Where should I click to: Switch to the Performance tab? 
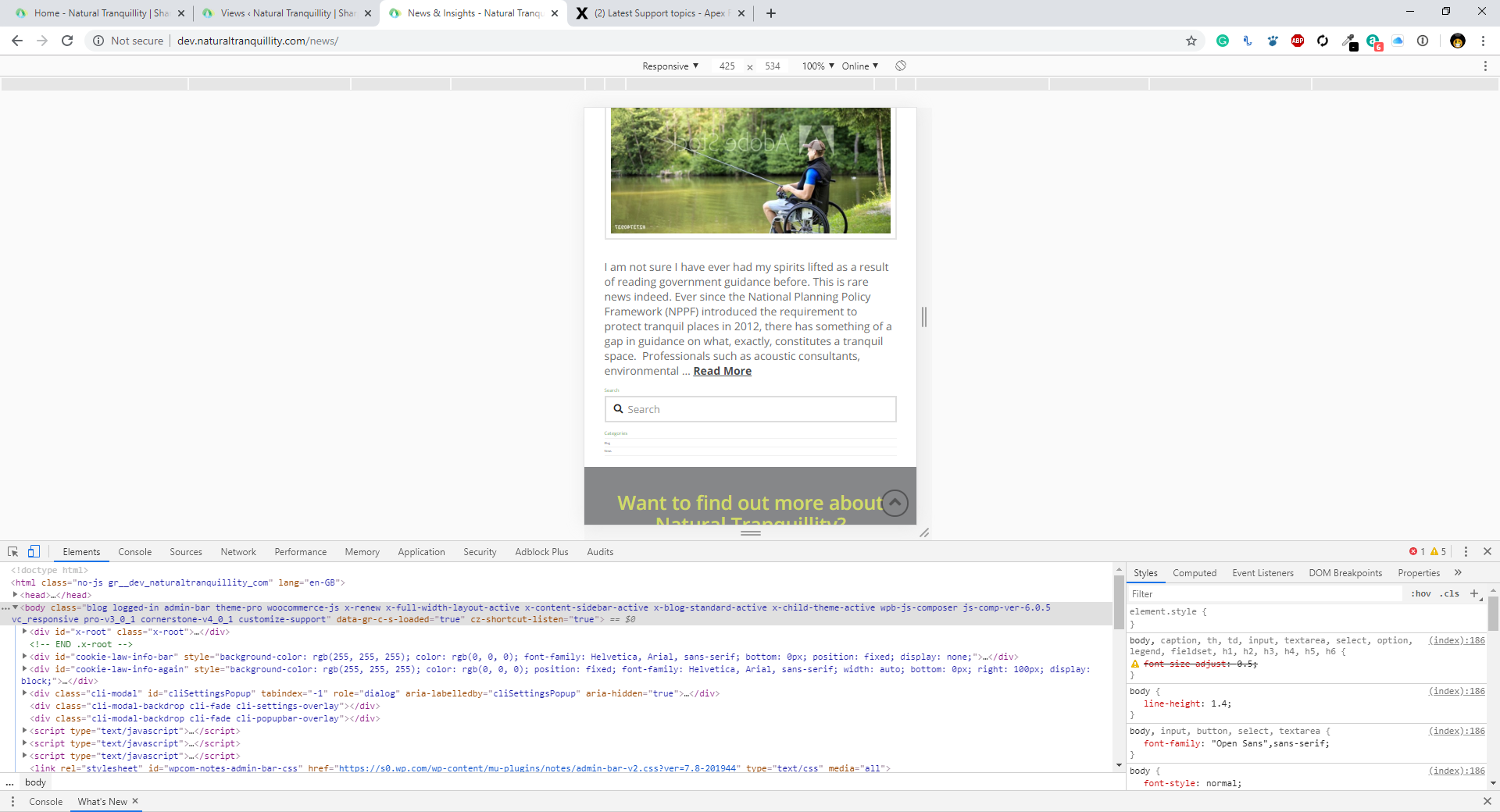pyautogui.click(x=301, y=551)
